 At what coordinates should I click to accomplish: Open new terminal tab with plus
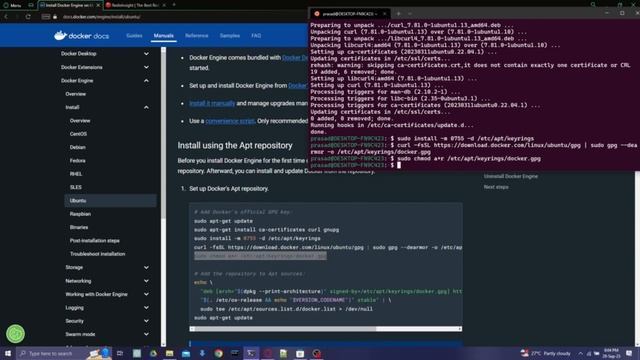pos(398,13)
